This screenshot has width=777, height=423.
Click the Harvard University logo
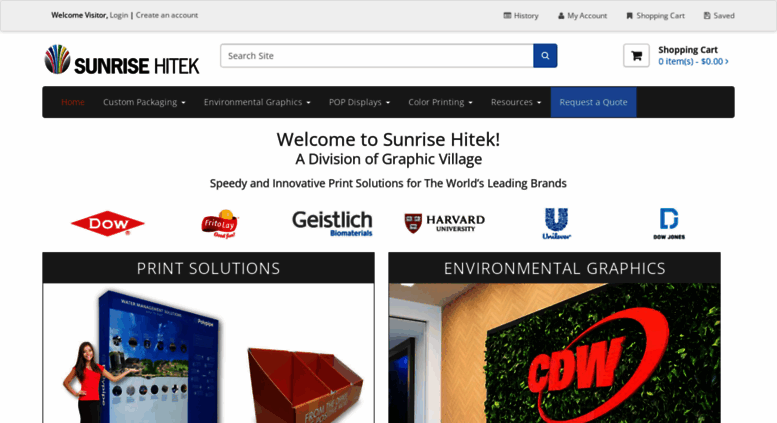point(444,223)
